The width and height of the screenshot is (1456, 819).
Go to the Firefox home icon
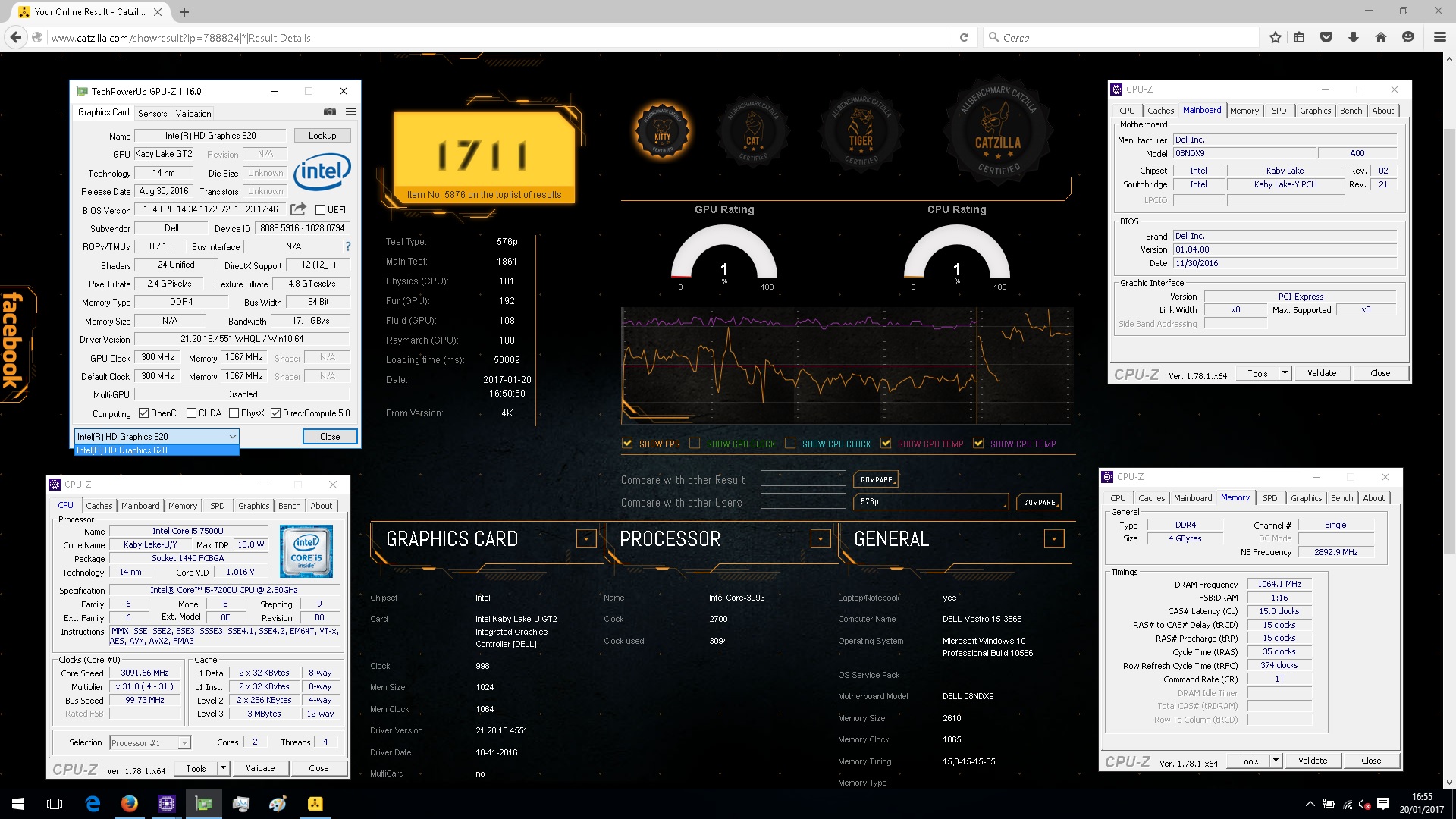tap(1381, 37)
